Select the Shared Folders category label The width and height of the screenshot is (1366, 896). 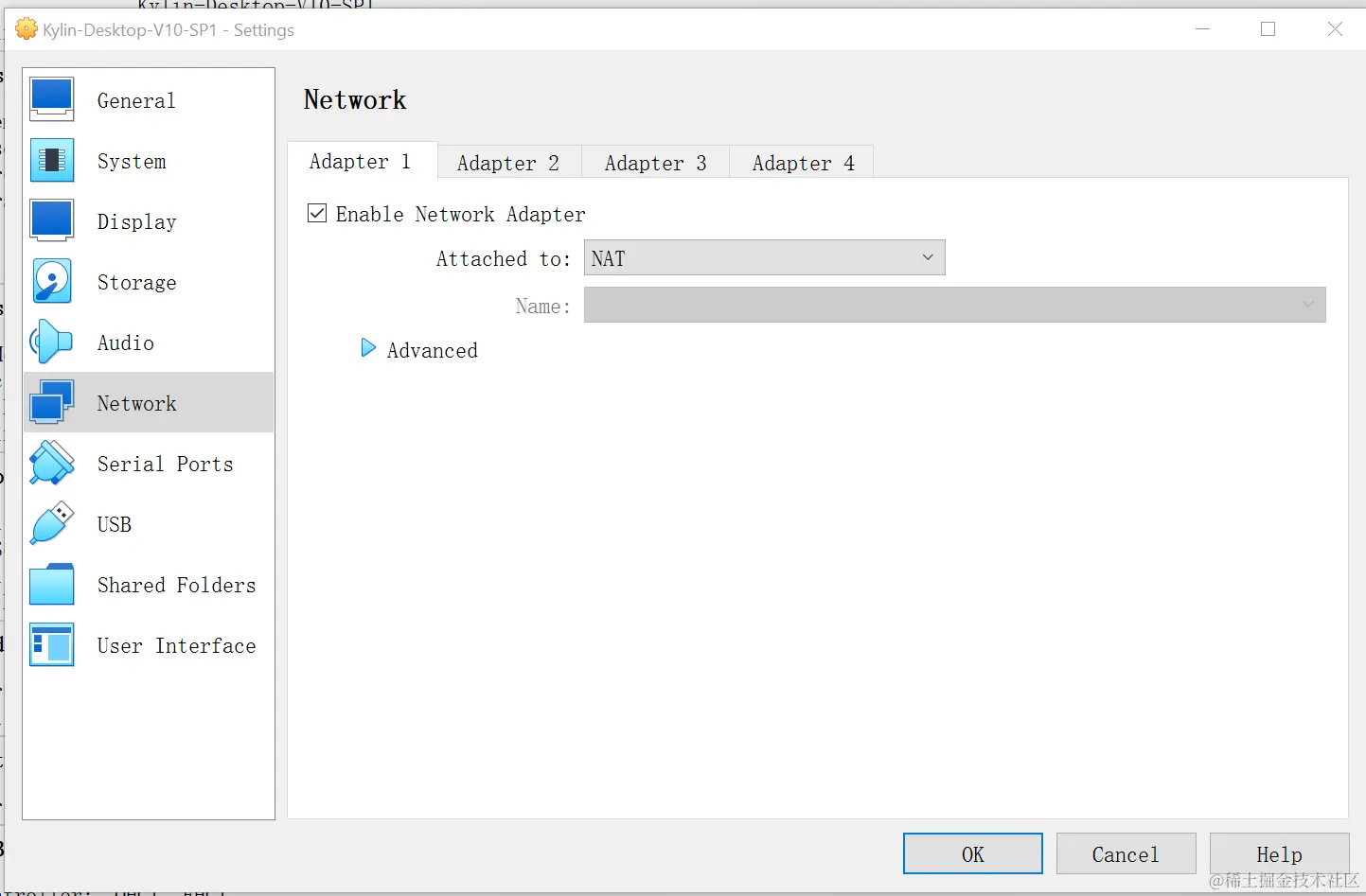point(177,585)
